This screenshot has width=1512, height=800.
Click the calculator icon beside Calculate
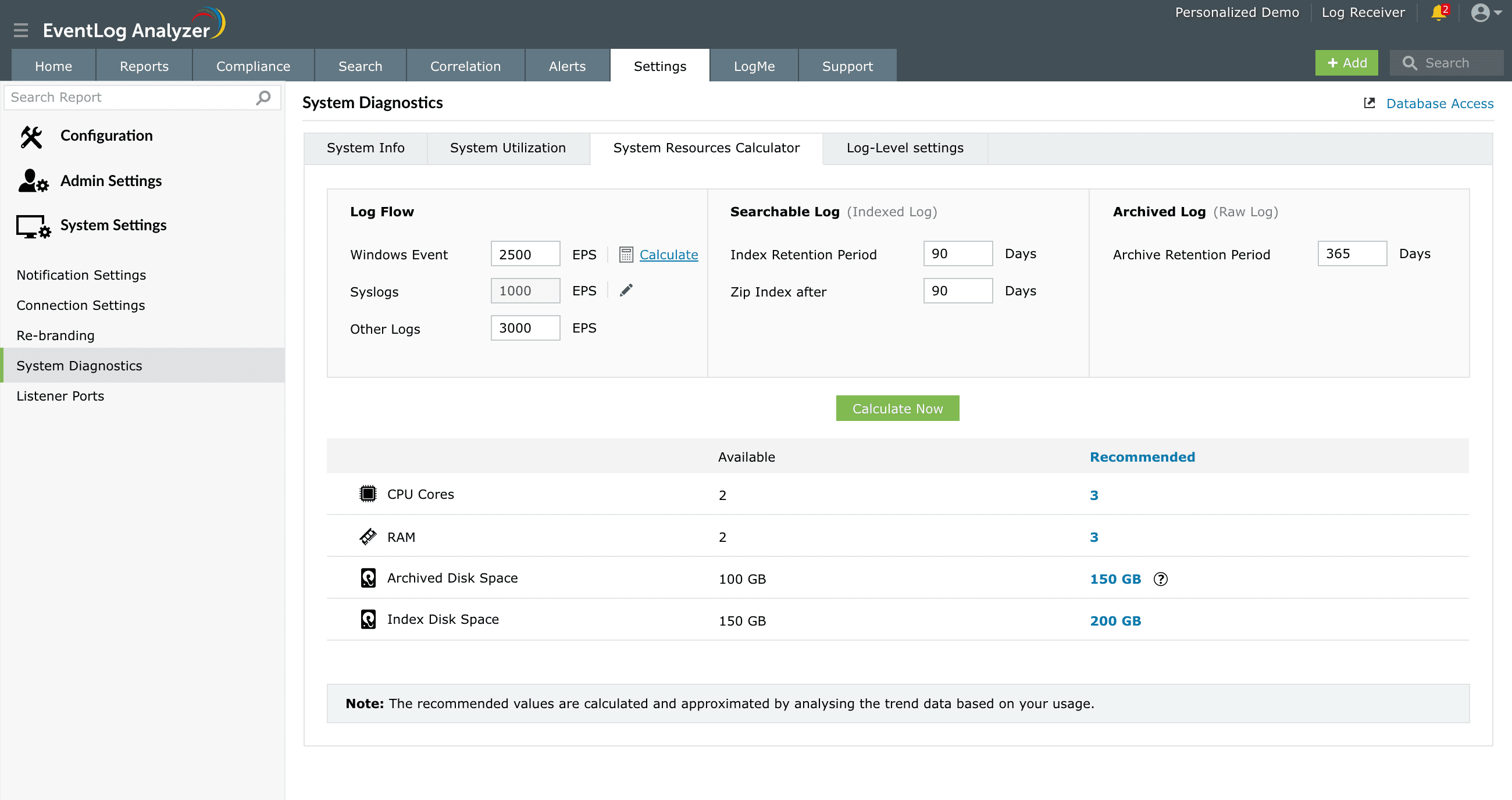point(626,255)
